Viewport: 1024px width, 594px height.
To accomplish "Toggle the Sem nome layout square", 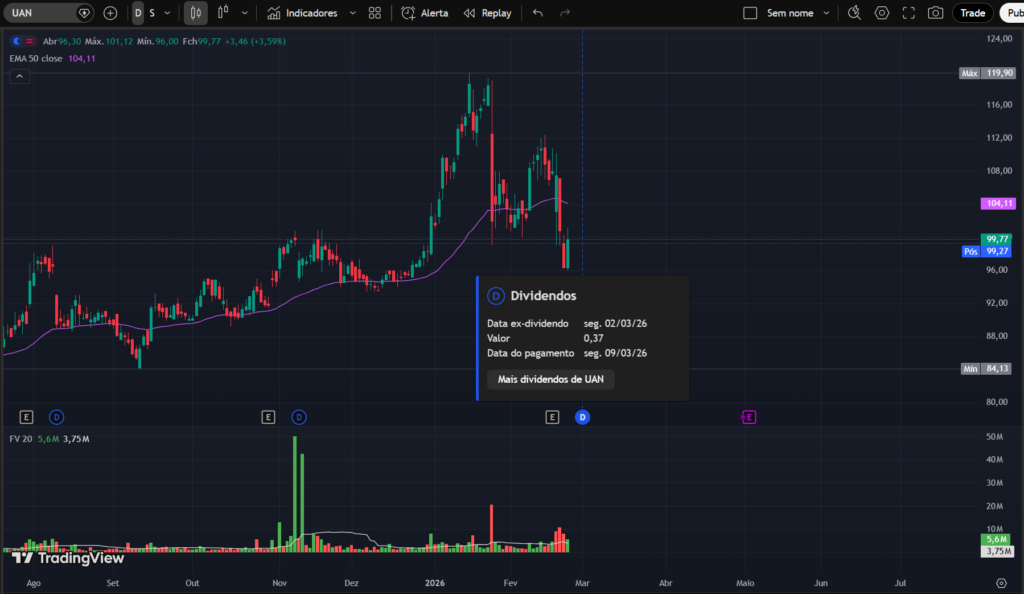I will 751,13.
